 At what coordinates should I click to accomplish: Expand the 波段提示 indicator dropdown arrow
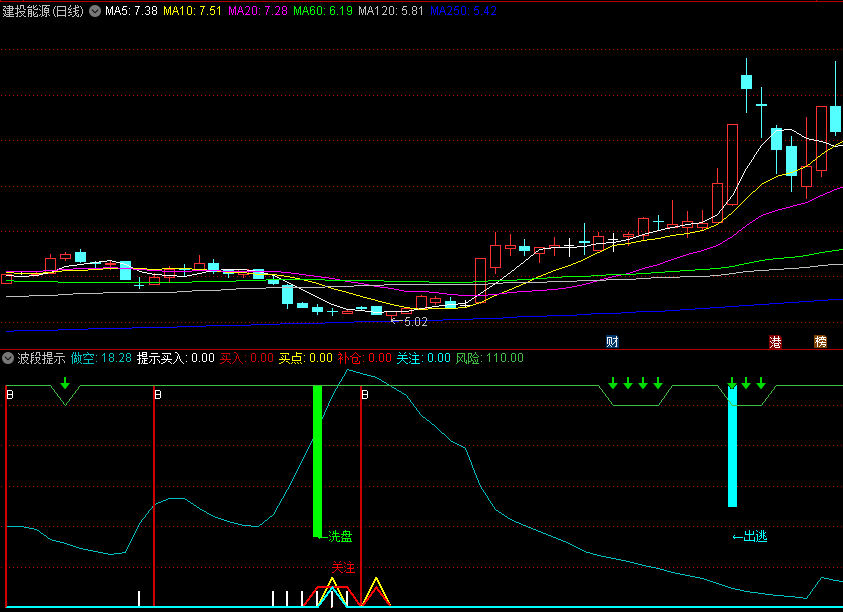8,358
